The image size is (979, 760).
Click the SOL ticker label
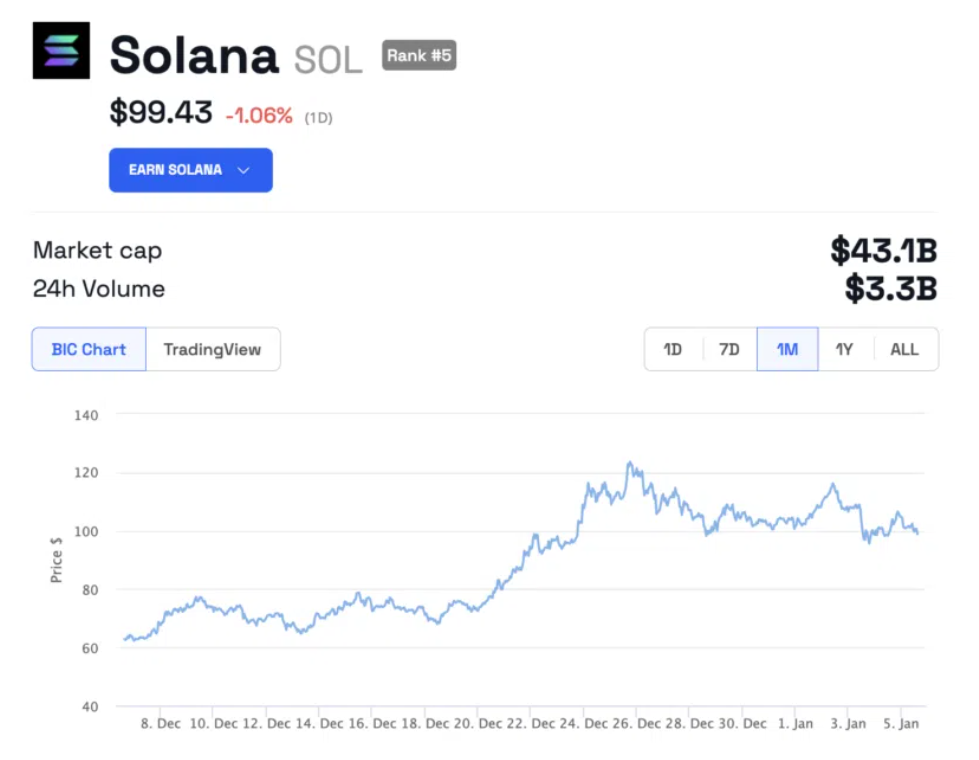point(328,58)
